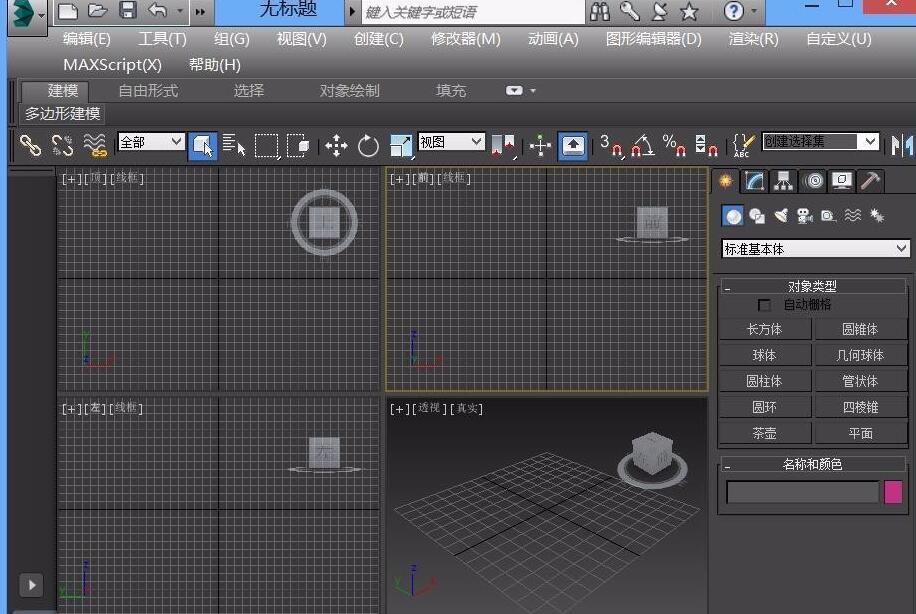
Task: Click the magenta object color swatch
Action: coord(893,492)
